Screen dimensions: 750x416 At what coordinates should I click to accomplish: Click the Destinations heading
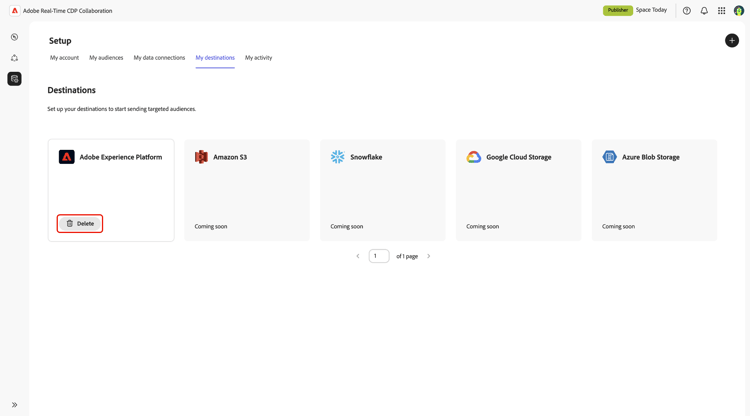(71, 90)
